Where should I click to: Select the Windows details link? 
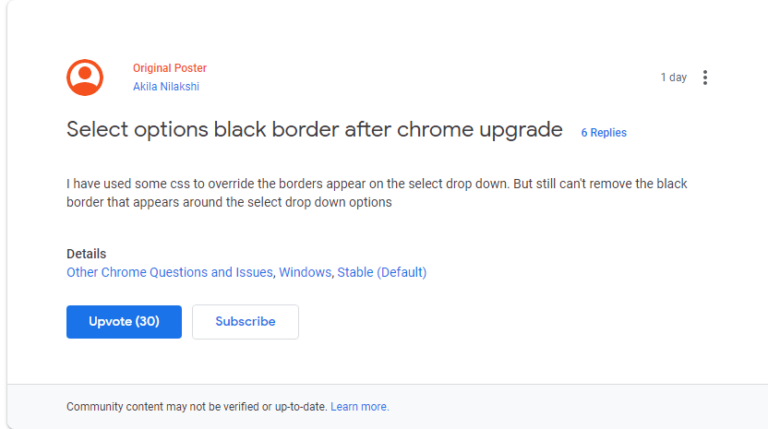click(x=304, y=272)
